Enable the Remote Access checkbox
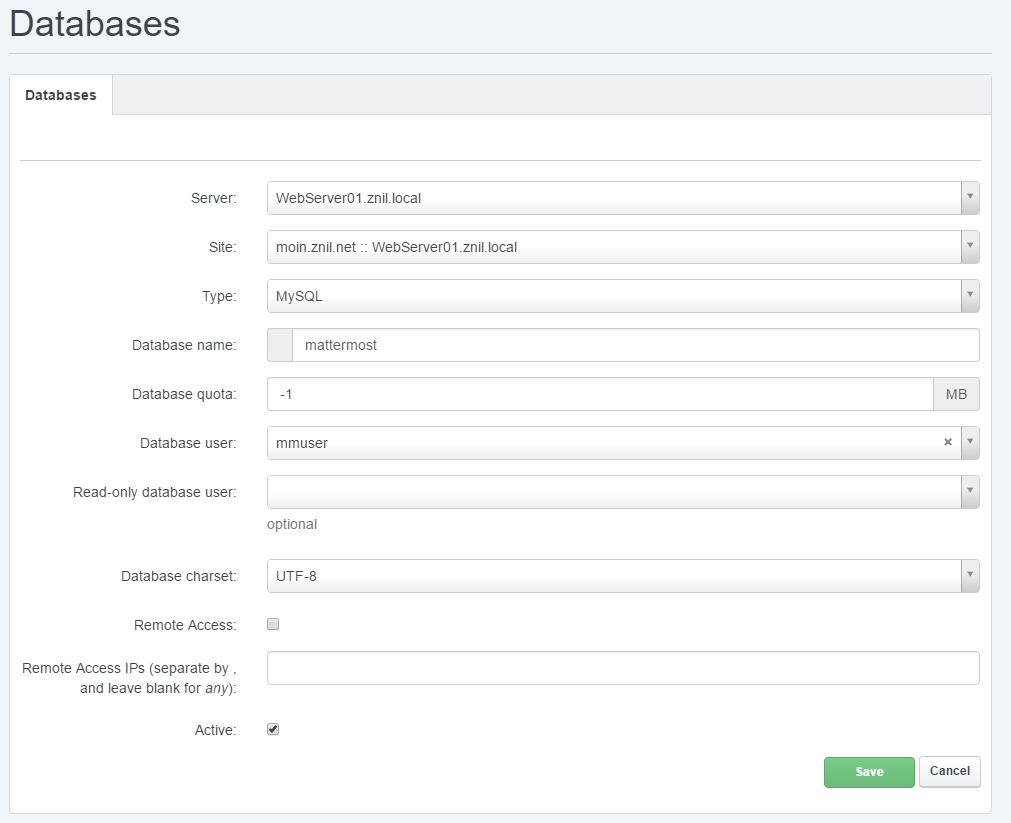 [x=273, y=625]
